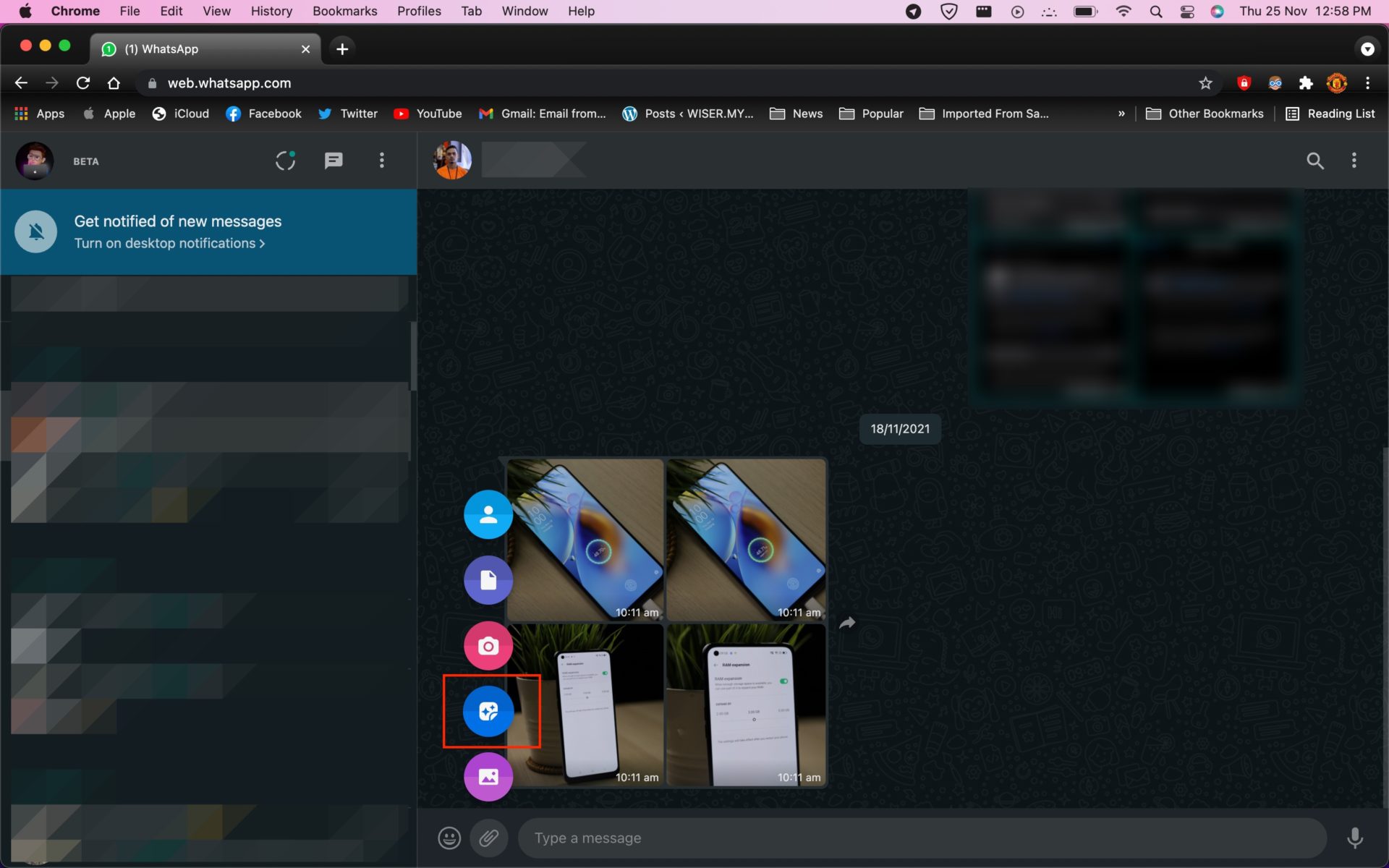Screen dimensions: 1389x868
Task: Open the Contact attachment option
Action: (488, 514)
